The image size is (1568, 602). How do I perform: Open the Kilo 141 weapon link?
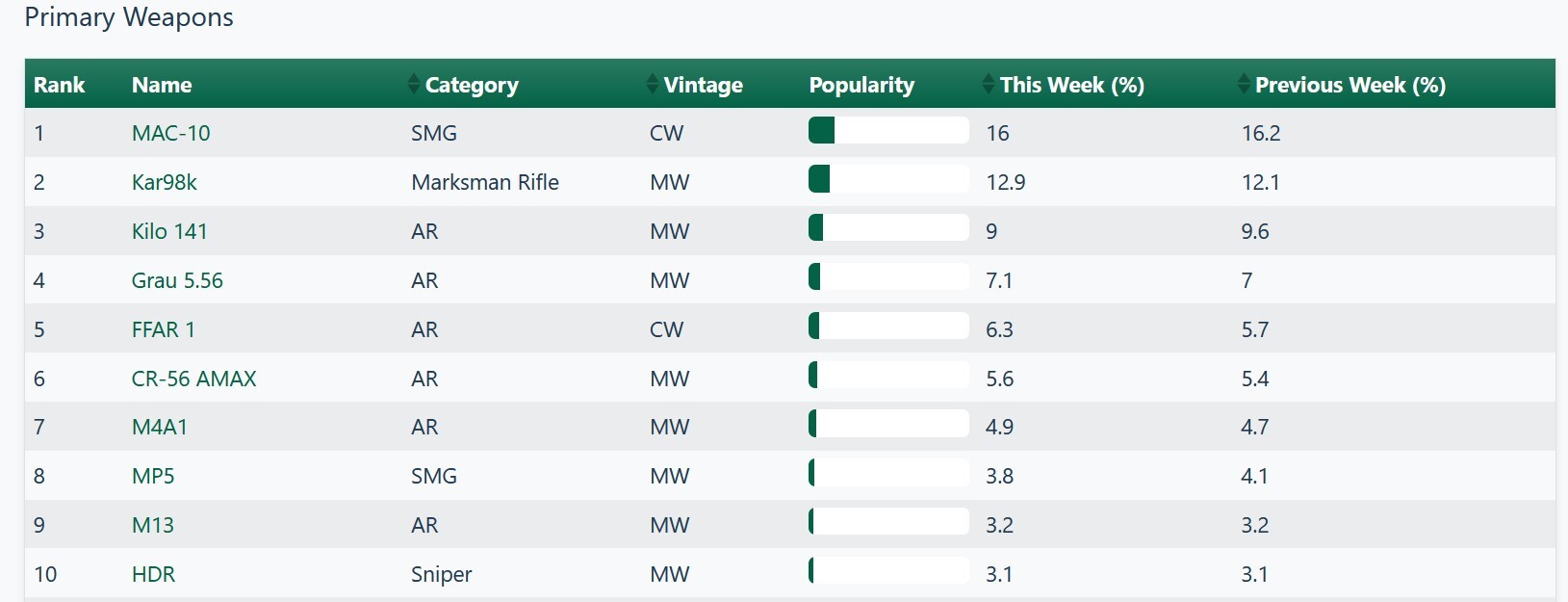pyautogui.click(x=169, y=231)
